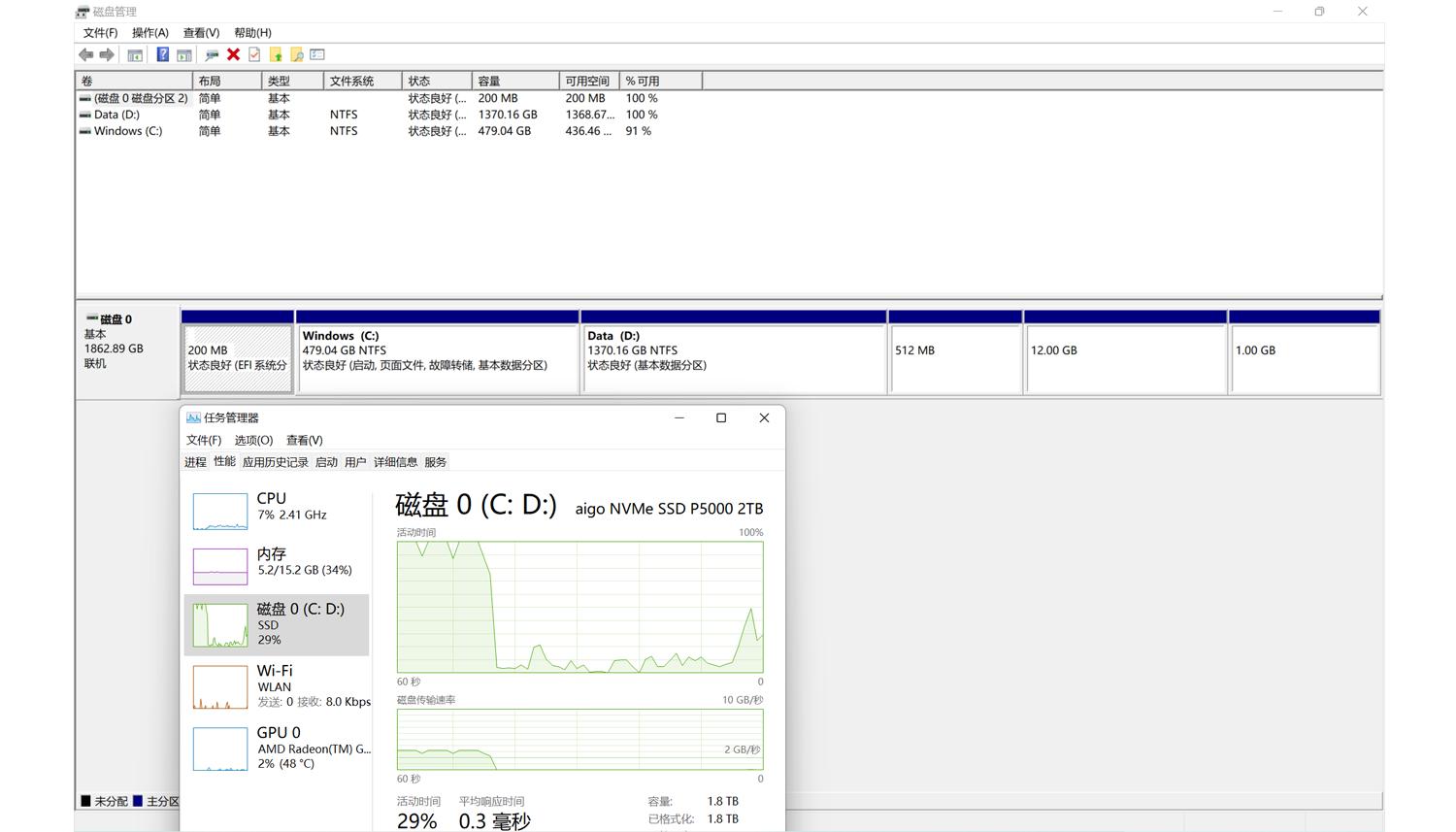Click the show/hide console tree icon
This screenshot has width=1456, height=832.
click(x=135, y=55)
